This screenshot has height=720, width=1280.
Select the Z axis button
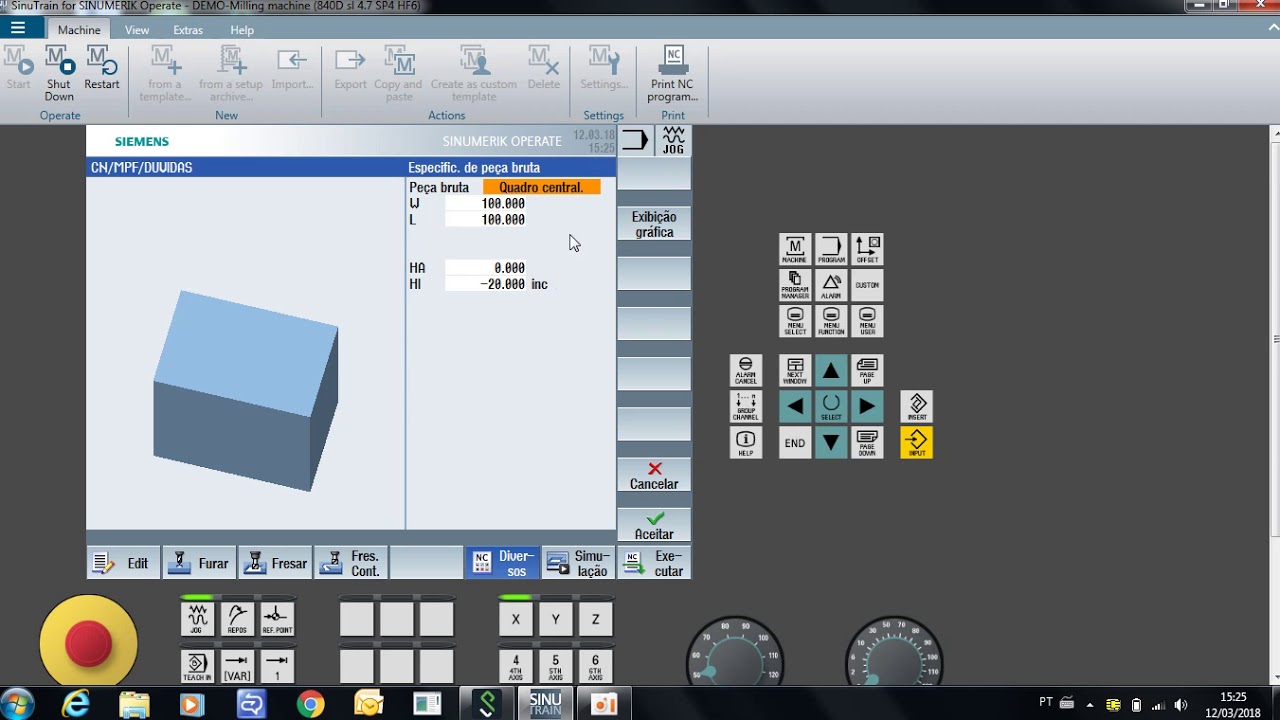(596, 619)
